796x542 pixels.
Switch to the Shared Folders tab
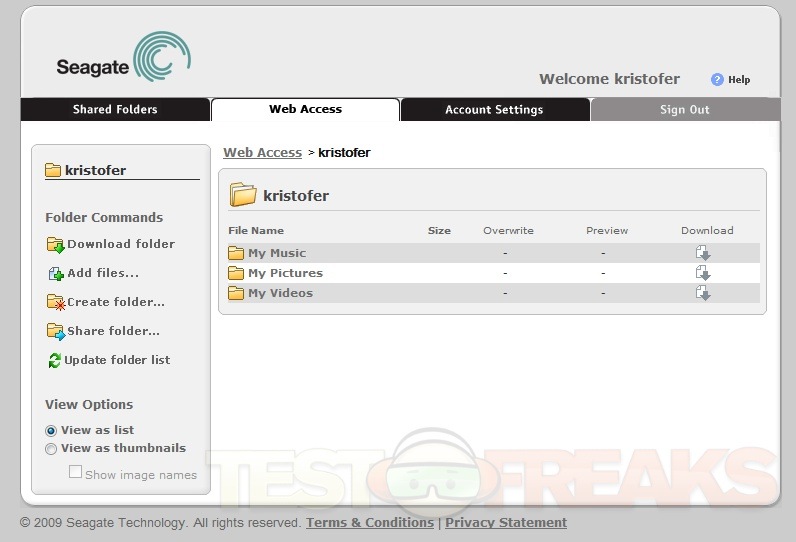(115, 110)
